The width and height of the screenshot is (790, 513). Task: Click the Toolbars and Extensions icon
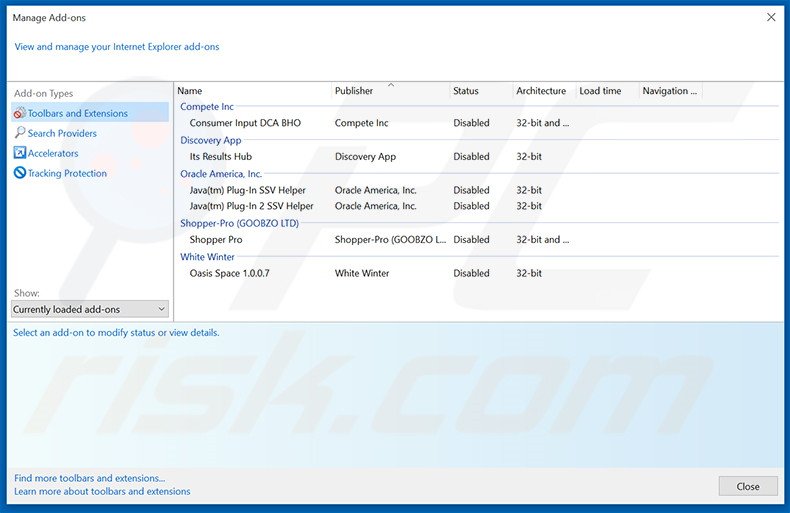(20, 113)
